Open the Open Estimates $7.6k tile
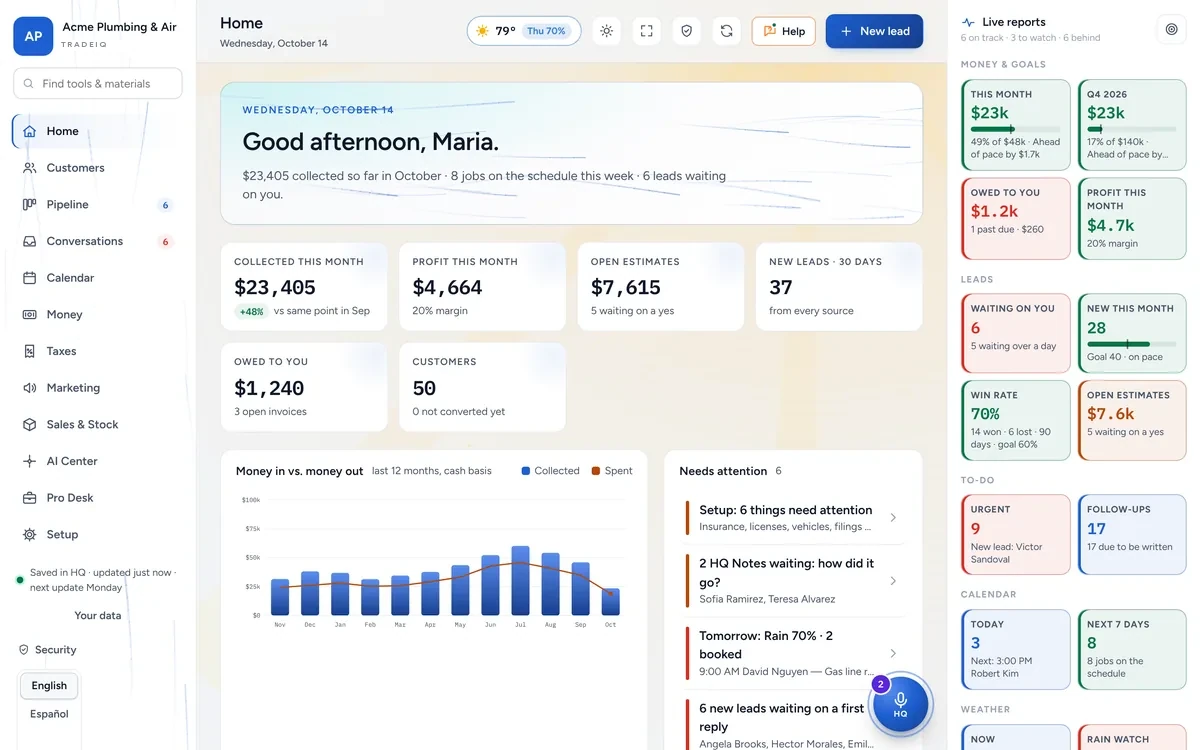This screenshot has width=1200, height=750. tap(1132, 420)
